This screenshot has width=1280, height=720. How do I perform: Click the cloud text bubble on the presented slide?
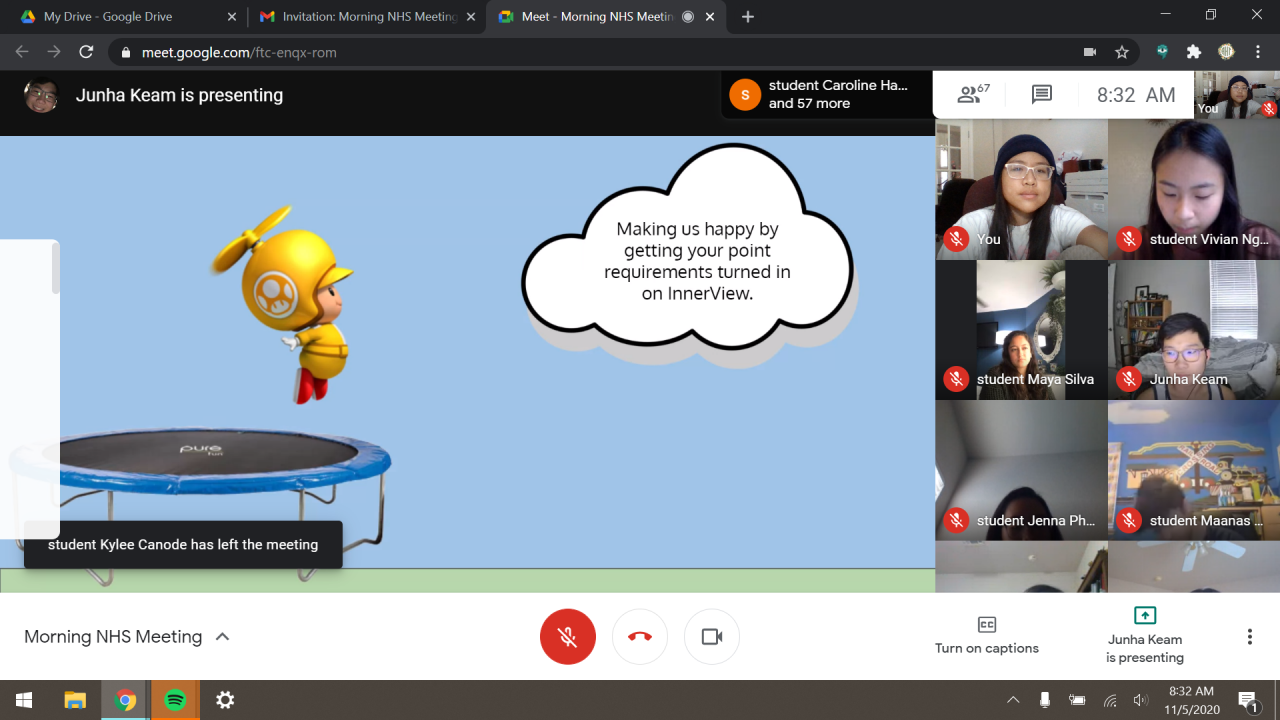click(688, 250)
